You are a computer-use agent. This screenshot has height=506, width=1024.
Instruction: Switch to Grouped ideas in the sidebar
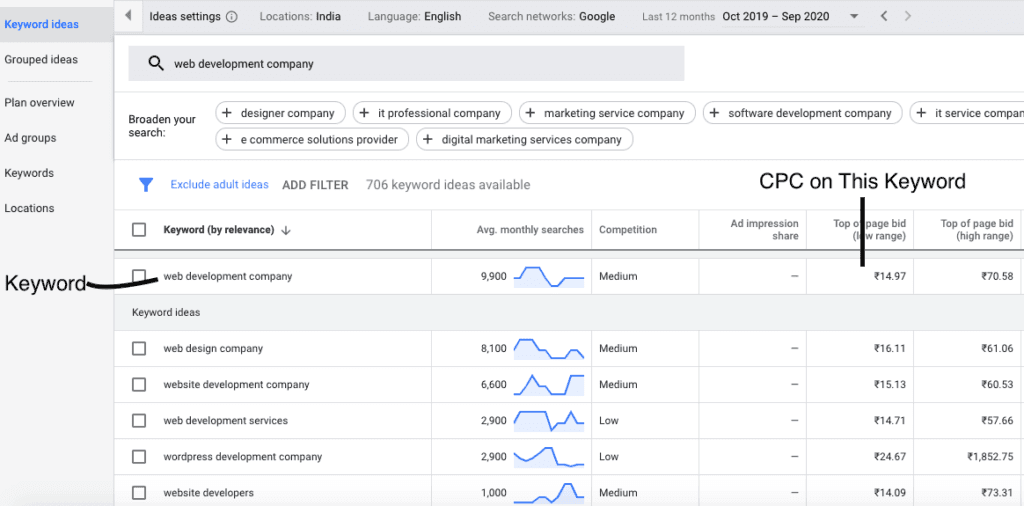click(x=41, y=60)
